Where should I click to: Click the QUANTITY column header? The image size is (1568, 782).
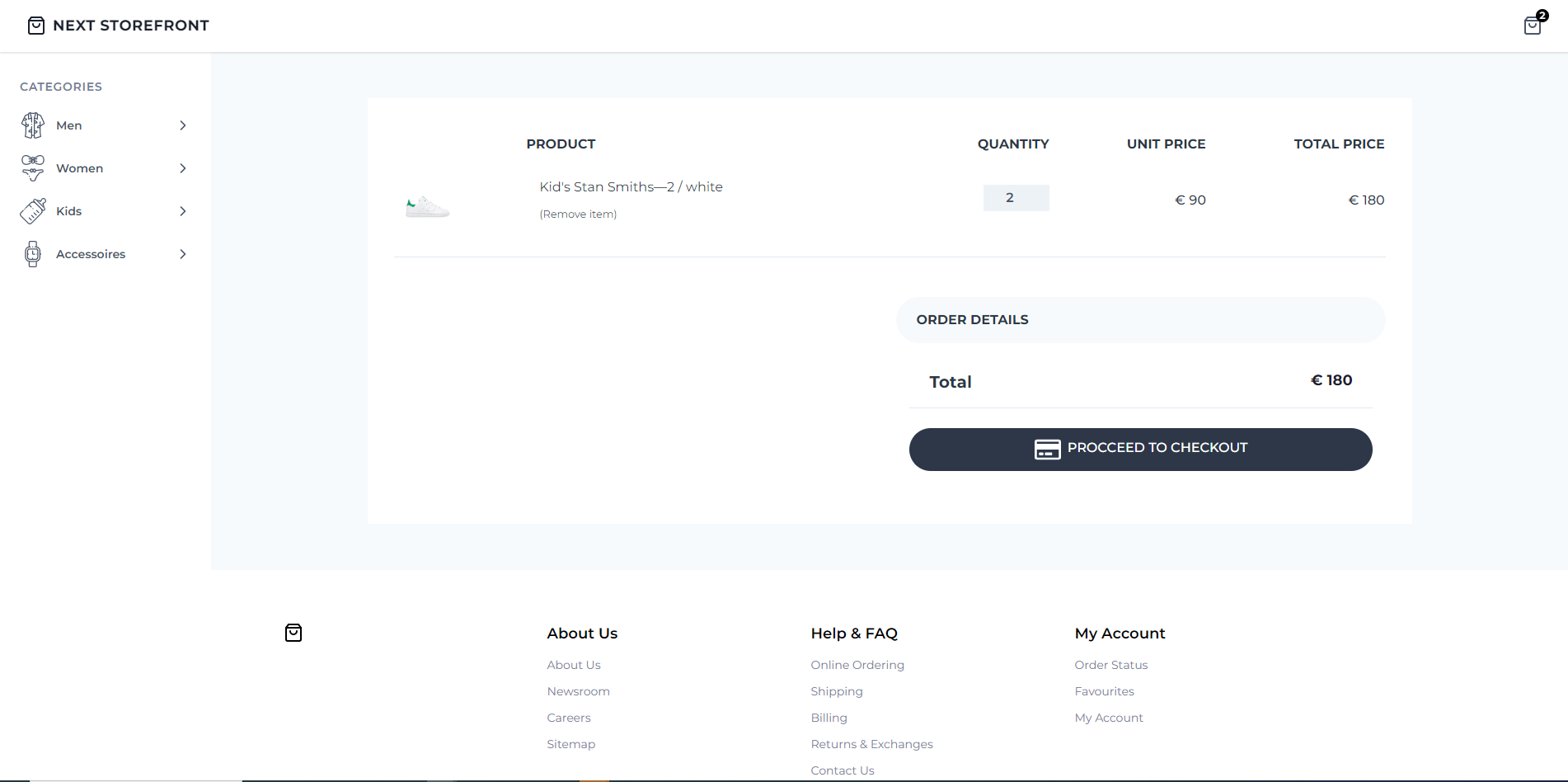(1013, 144)
